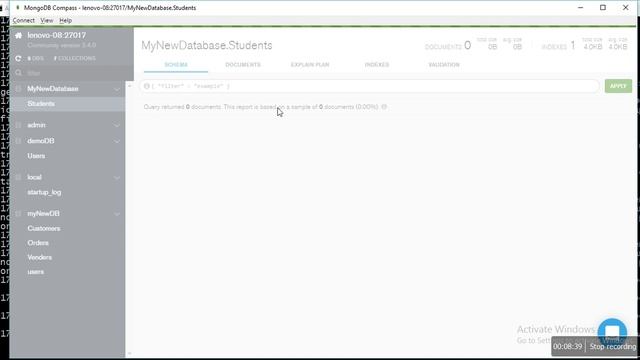Click the home icon beside lenovo-08:27017

18,36
